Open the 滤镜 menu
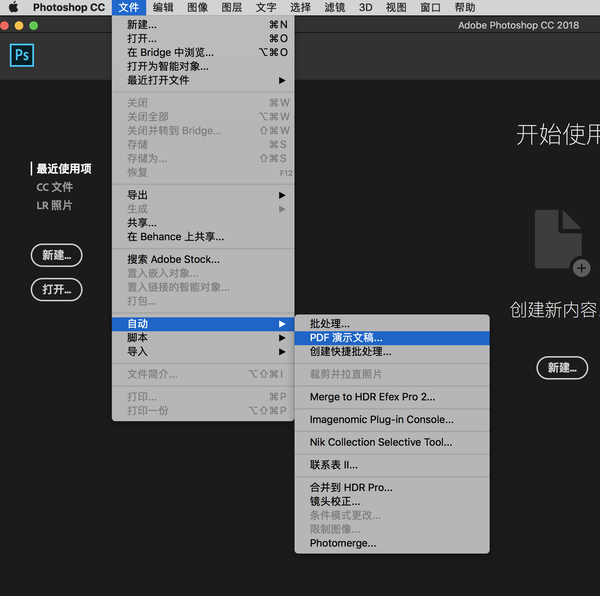 335,7
